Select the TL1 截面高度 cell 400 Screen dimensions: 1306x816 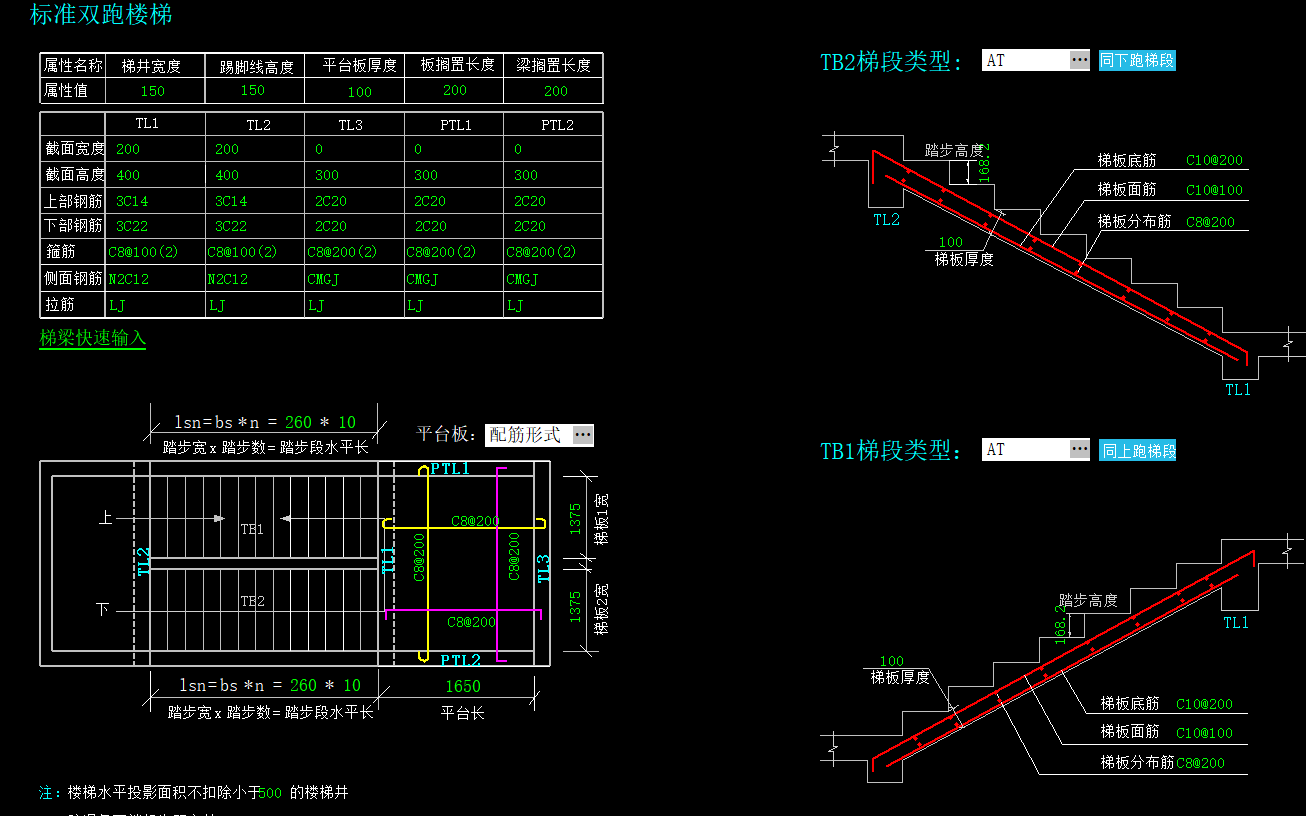click(x=128, y=175)
